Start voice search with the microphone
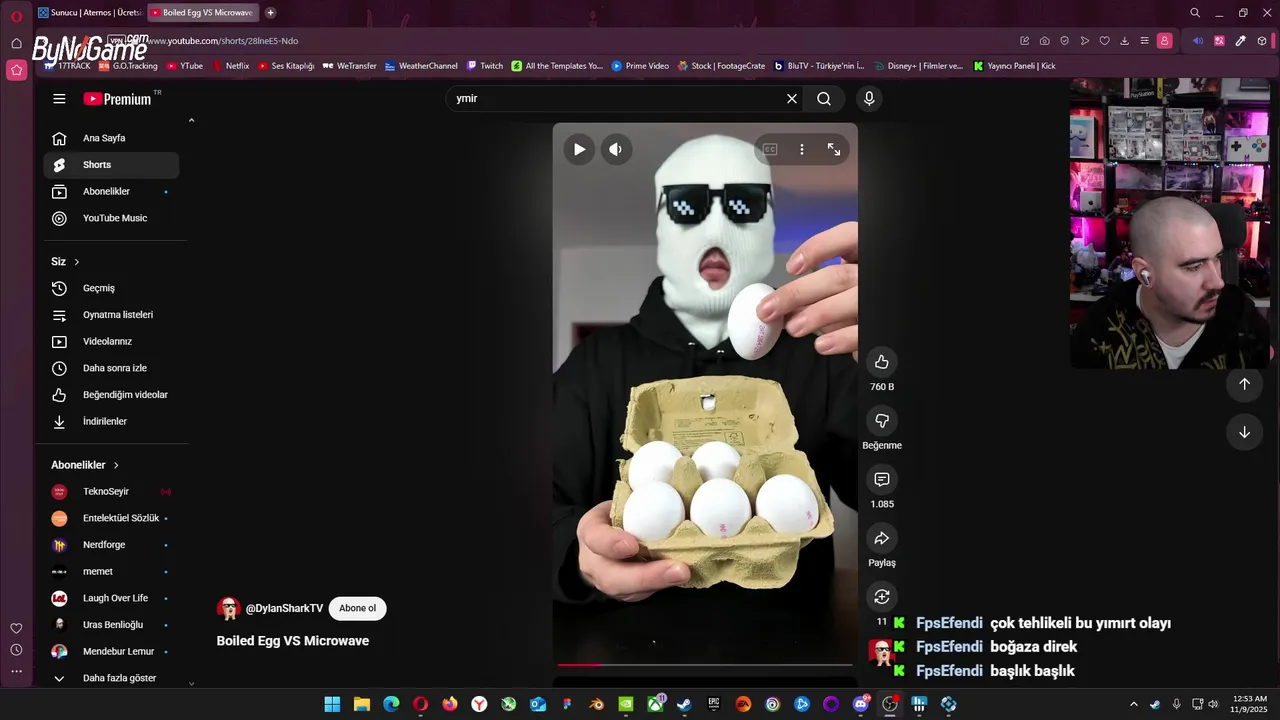1280x720 pixels. pos(869,99)
